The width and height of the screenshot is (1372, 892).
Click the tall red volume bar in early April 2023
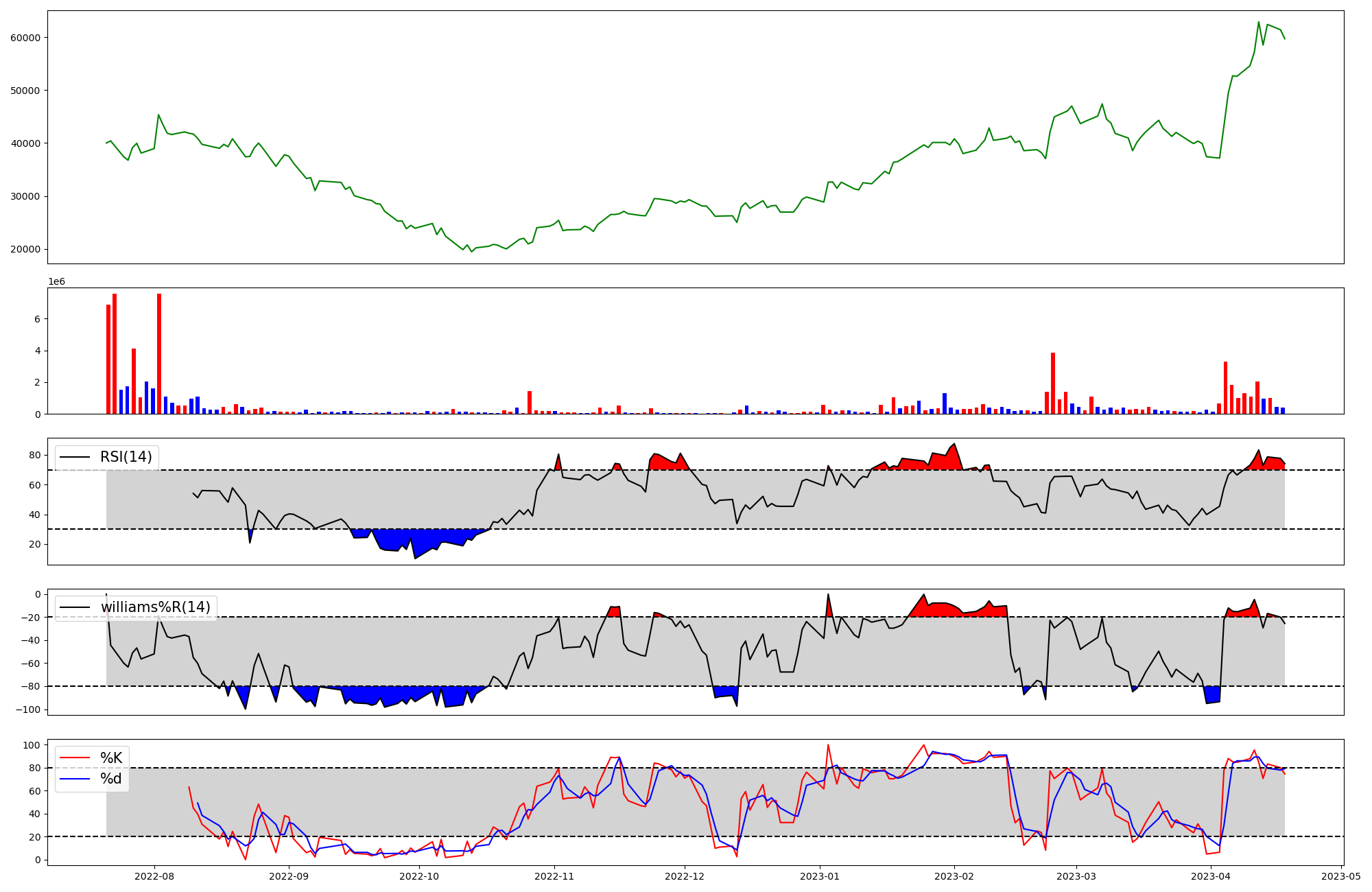click(1225, 388)
